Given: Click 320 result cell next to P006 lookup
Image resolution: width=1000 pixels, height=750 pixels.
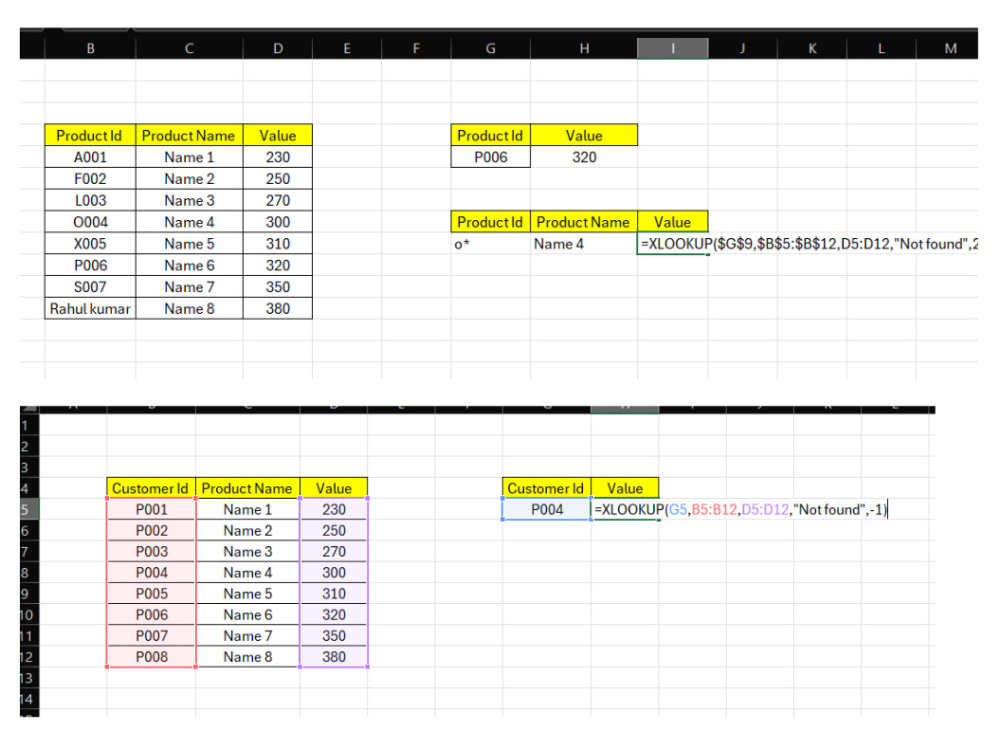Looking at the screenshot, I should point(584,157).
